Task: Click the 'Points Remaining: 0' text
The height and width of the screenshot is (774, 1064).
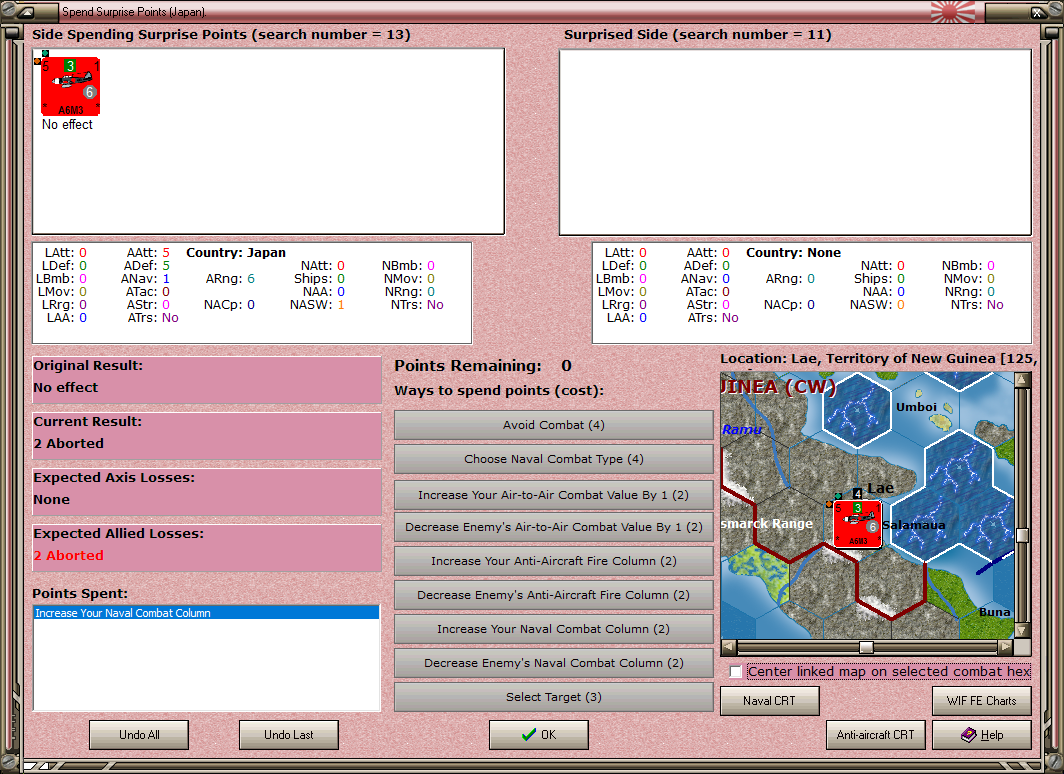Action: (x=483, y=366)
